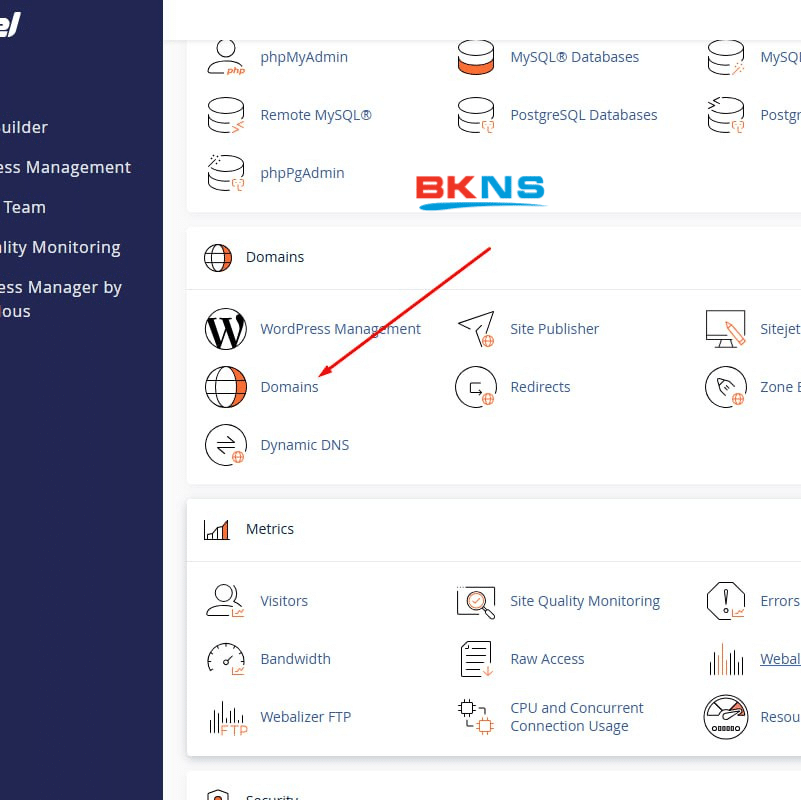Click the Site Publisher paper plane icon
801x800 pixels.
tap(476, 329)
